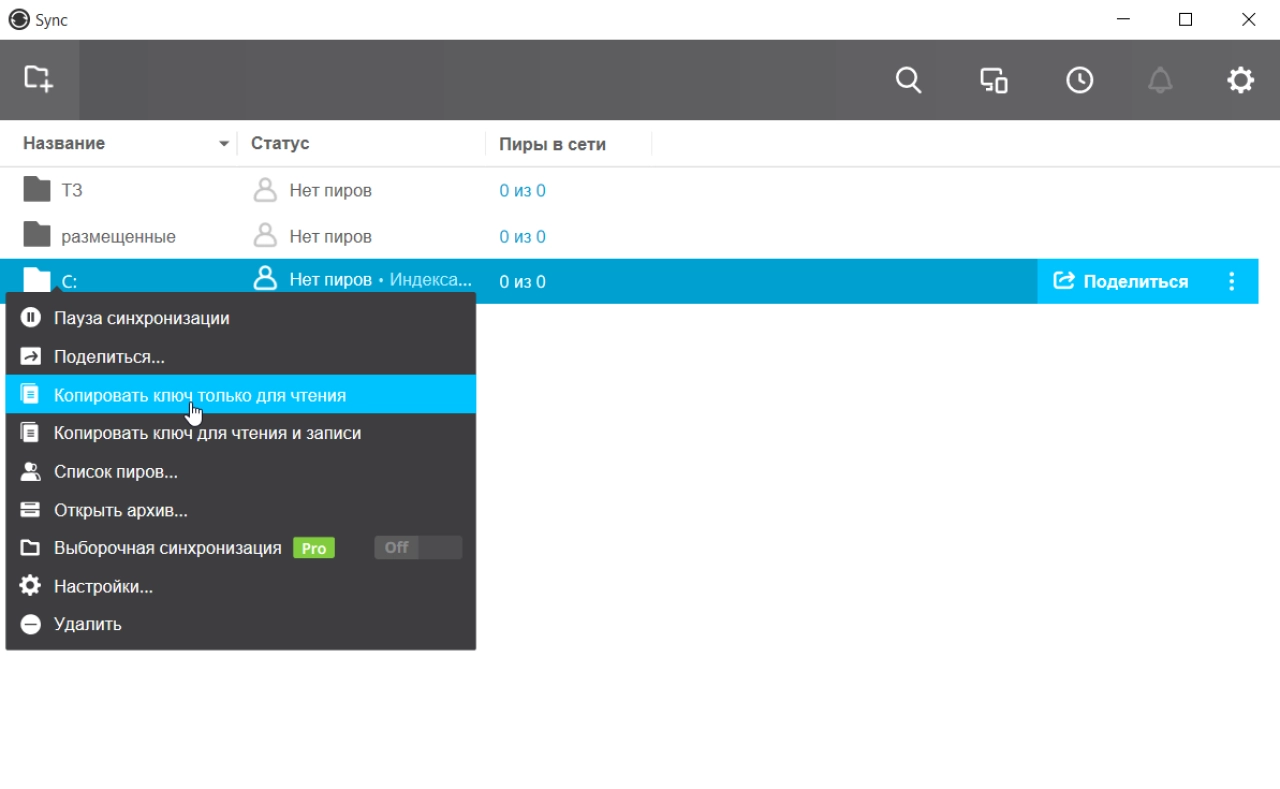Image resolution: width=1280 pixels, height=789 pixels.
Task: Click the C: folder icon
Action: (x=37, y=280)
